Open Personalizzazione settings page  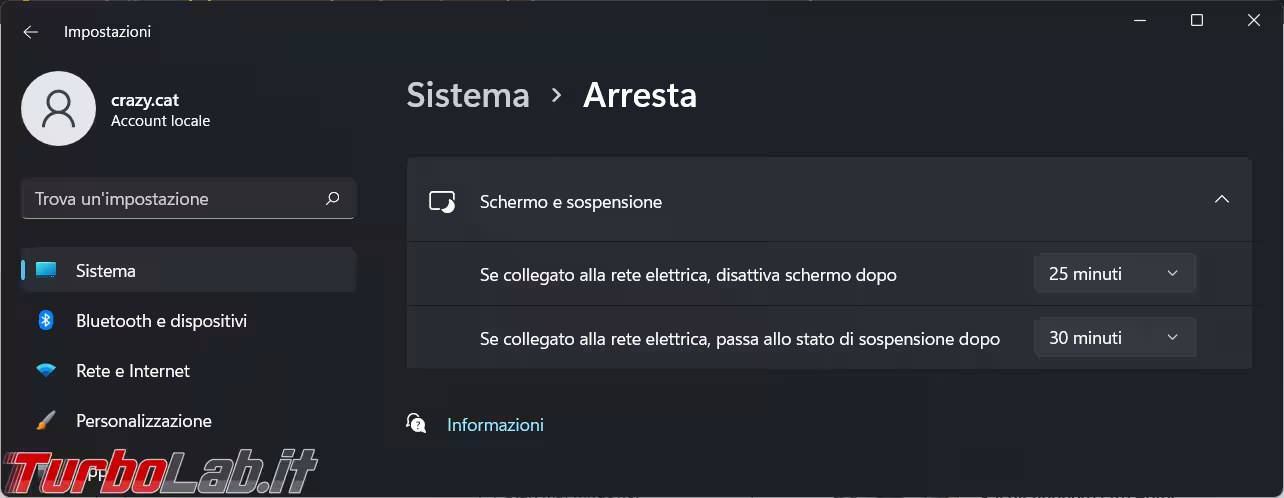(x=144, y=421)
